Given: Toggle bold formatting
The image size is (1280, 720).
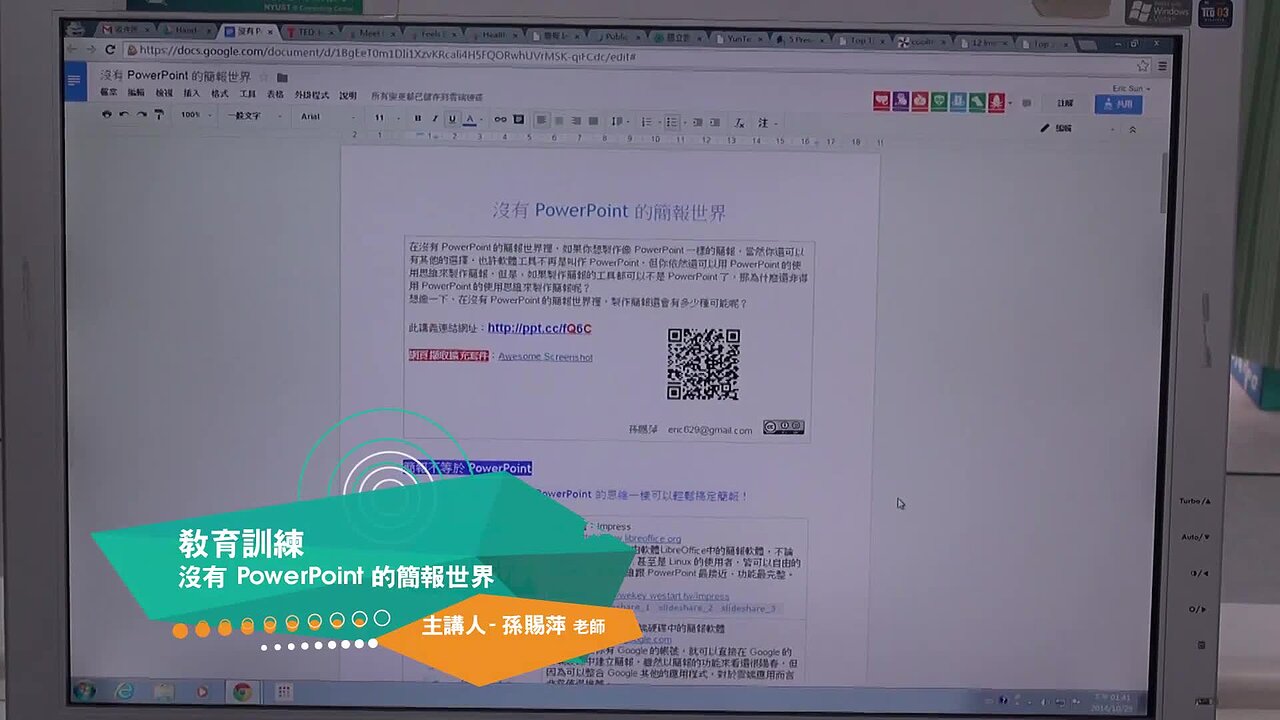Looking at the screenshot, I should click(x=418, y=118).
